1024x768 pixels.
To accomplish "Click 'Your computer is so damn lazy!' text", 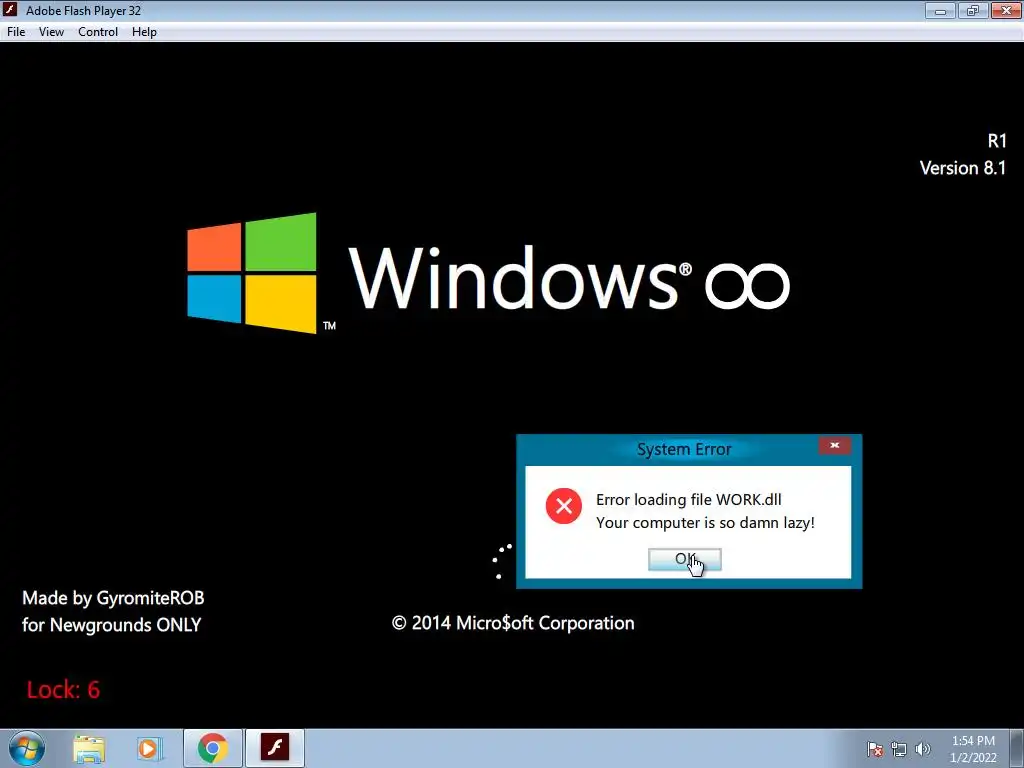I will coord(705,523).
